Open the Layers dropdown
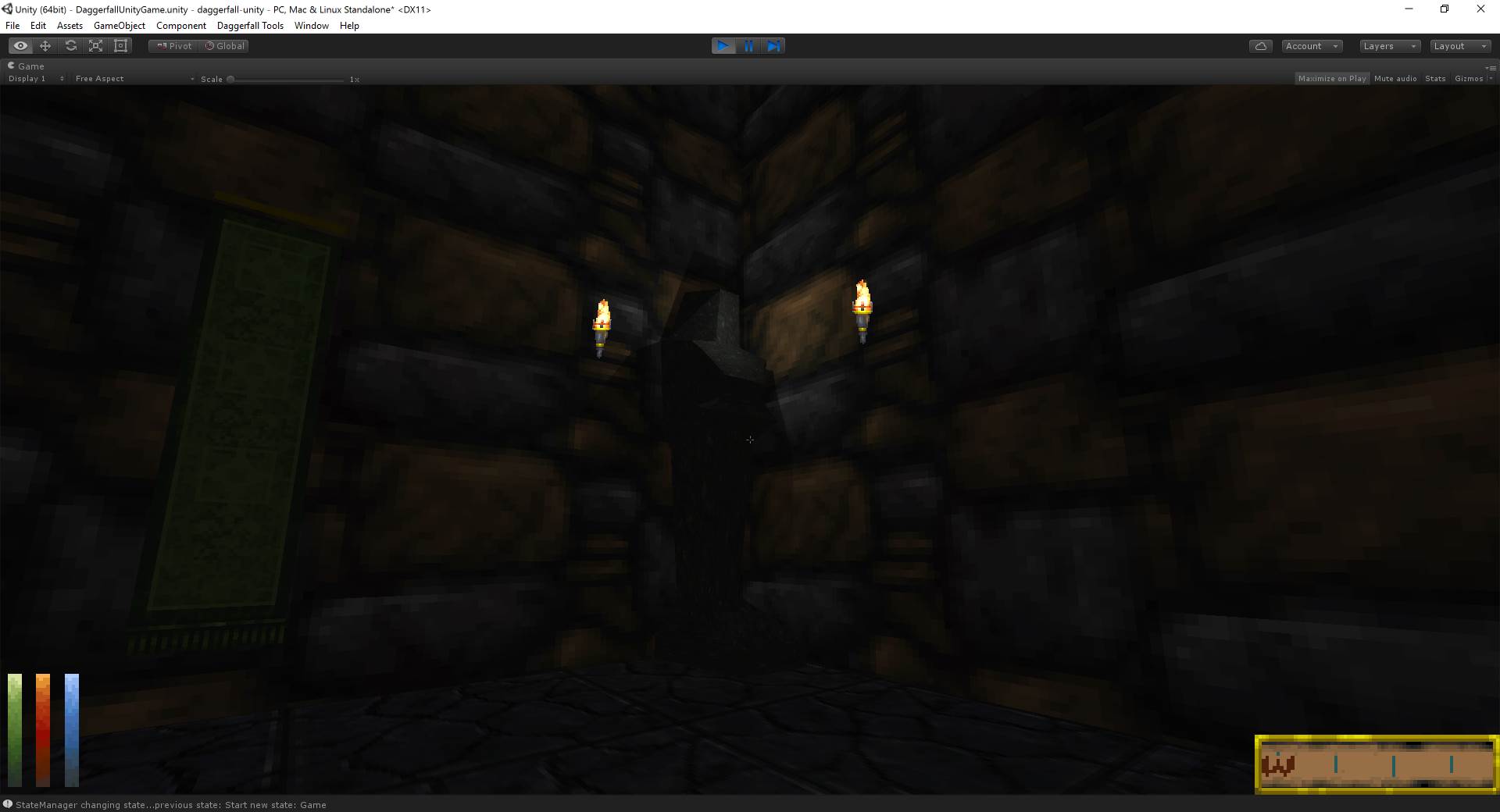This screenshot has width=1500, height=812. [1390, 46]
